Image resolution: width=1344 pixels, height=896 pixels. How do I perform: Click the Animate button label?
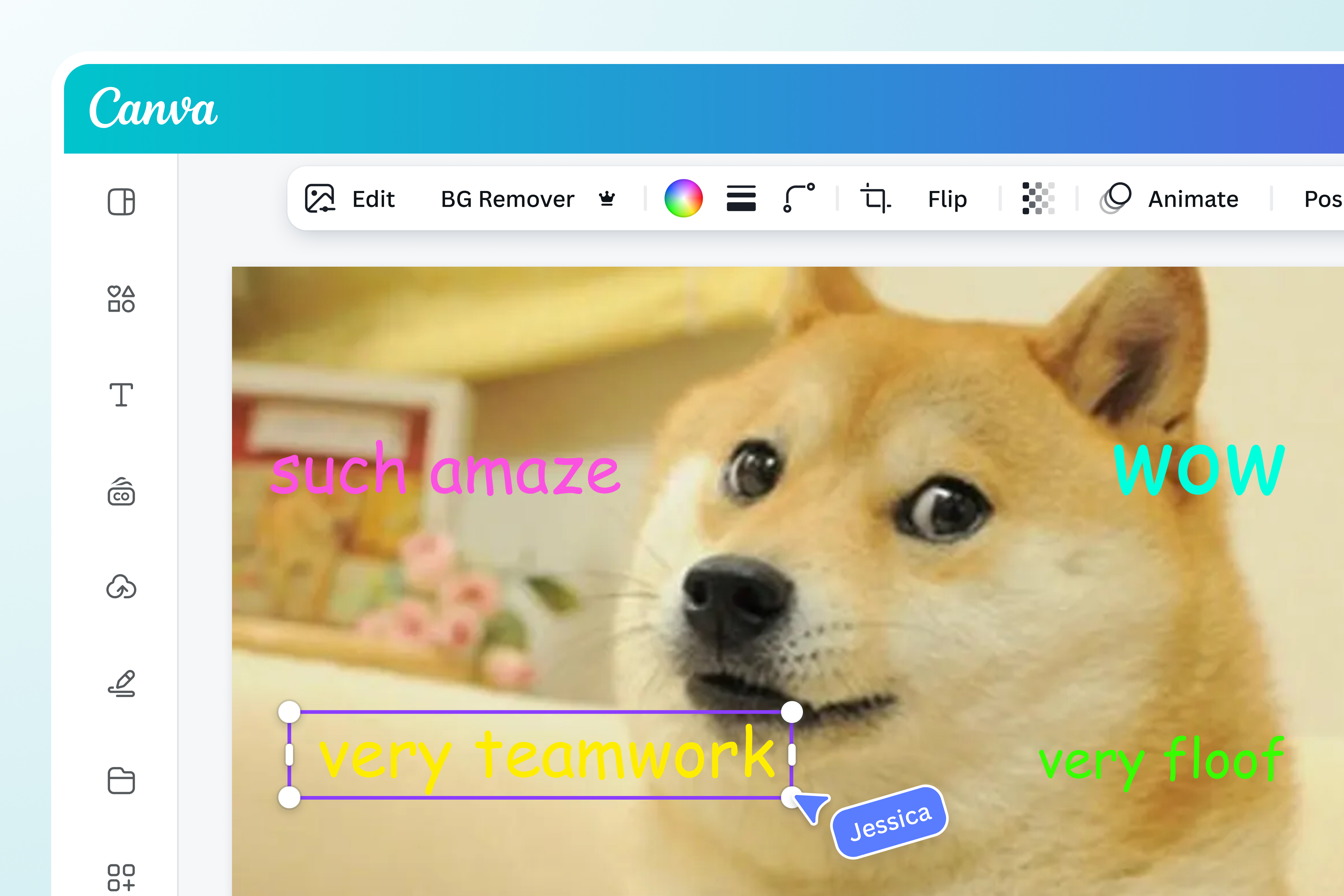coord(1193,199)
